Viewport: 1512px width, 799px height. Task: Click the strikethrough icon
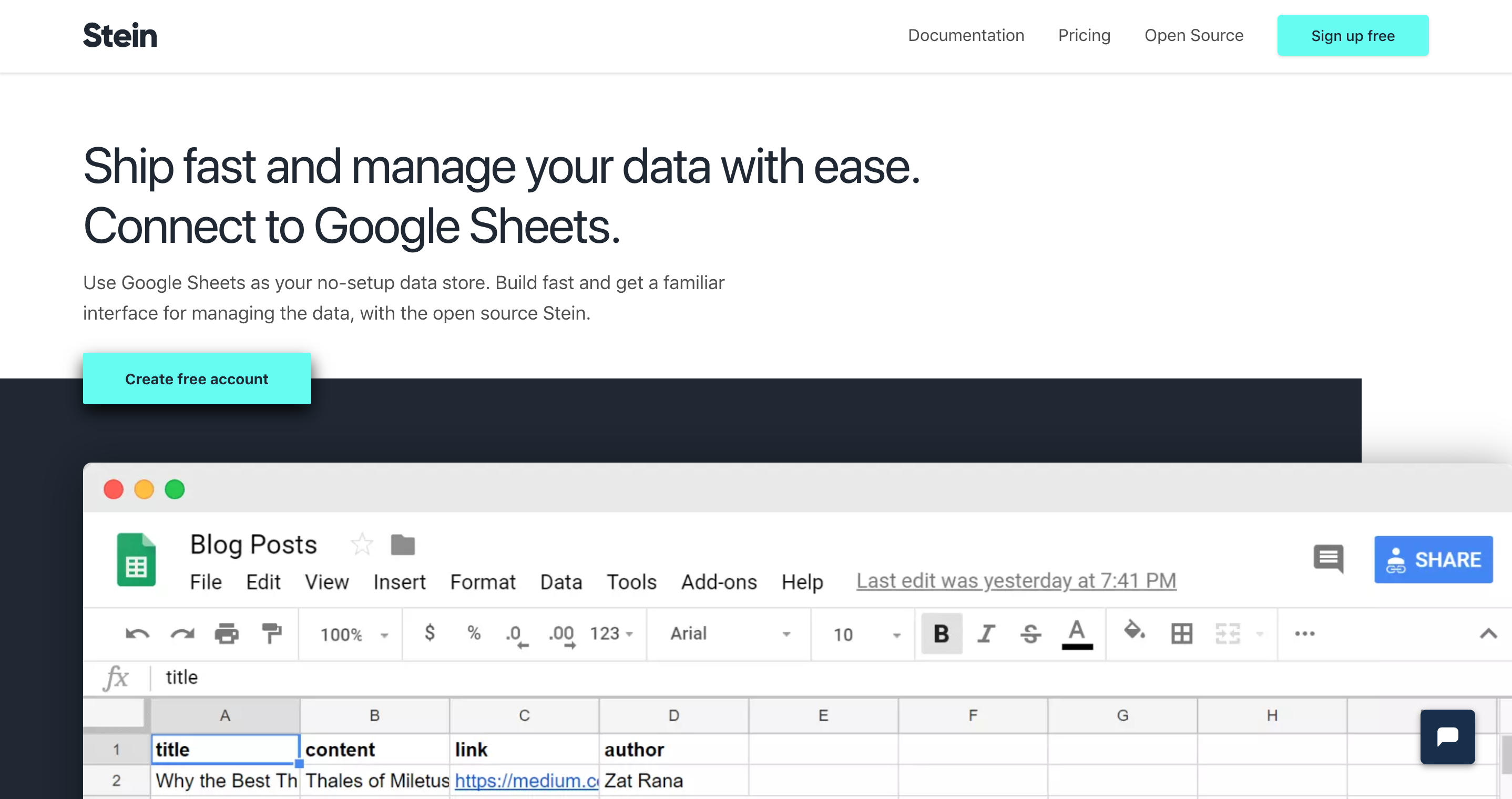[x=1031, y=634]
